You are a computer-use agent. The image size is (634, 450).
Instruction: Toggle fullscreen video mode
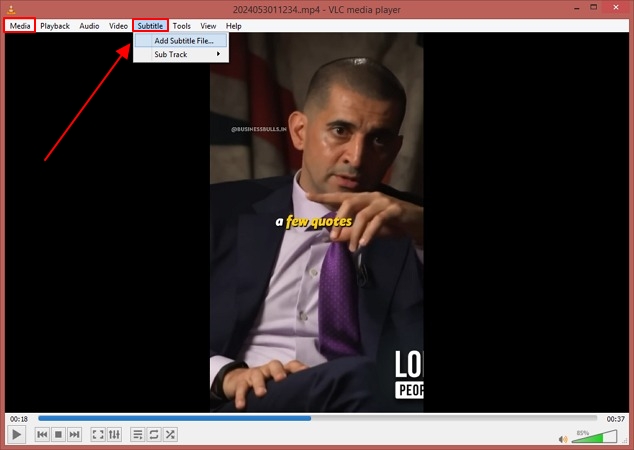[98, 435]
